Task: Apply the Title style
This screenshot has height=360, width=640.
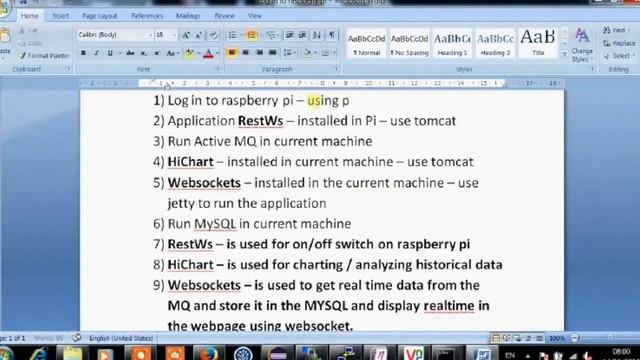Action: click(538, 44)
